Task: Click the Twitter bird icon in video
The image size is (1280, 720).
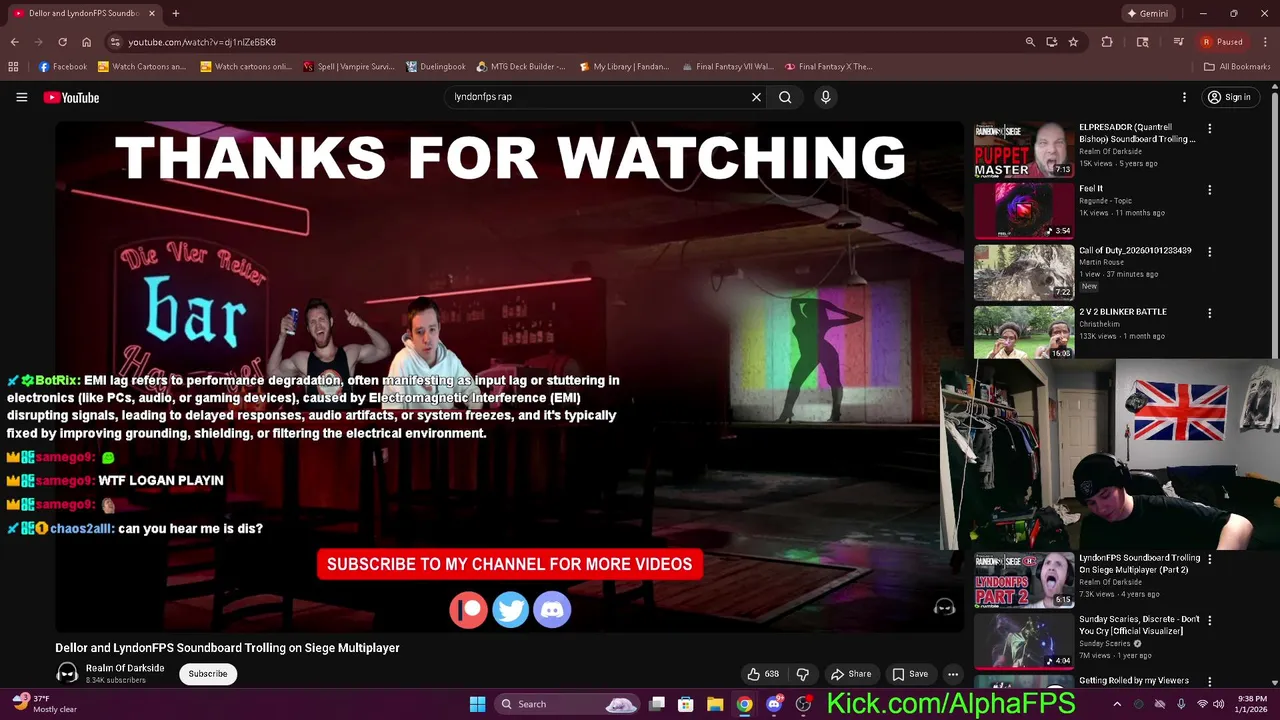Action: pos(510,609)
